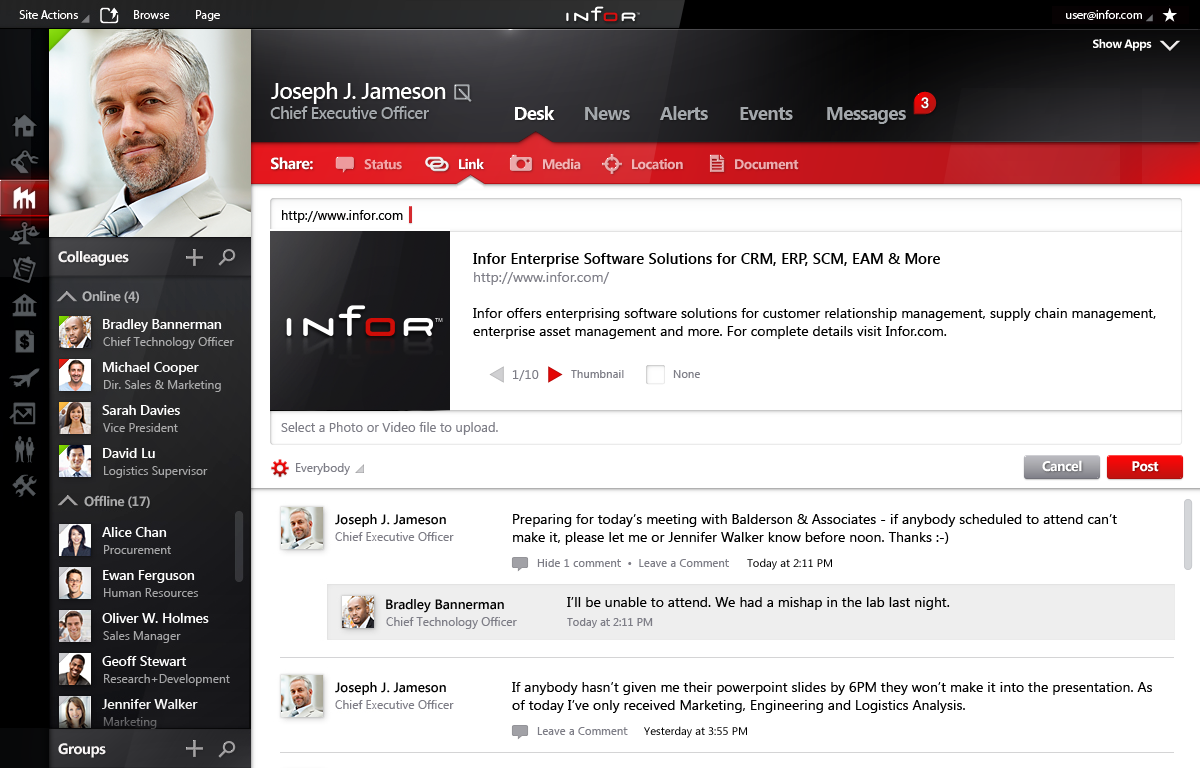Click the share page icon beside Site Actions
Image resolution: width=1200 pixels, height=768 pixels.
[109, 15]
